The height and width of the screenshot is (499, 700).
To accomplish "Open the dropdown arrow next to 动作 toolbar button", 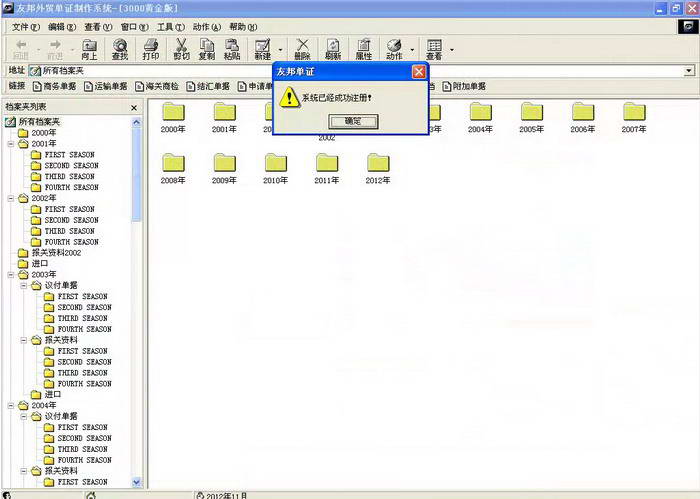I will coord(412,50).
